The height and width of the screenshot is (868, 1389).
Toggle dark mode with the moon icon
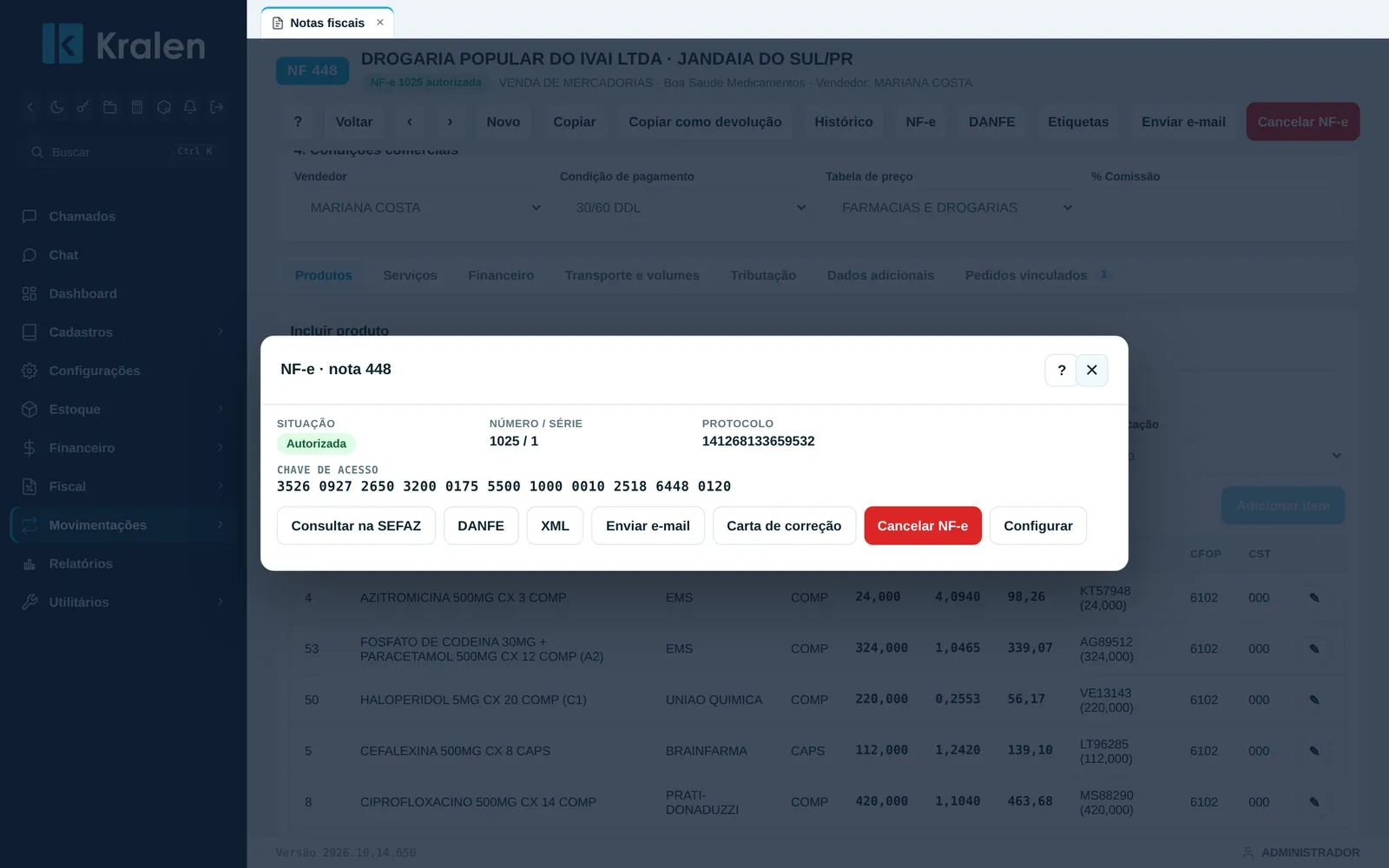(x=56, y=108)
